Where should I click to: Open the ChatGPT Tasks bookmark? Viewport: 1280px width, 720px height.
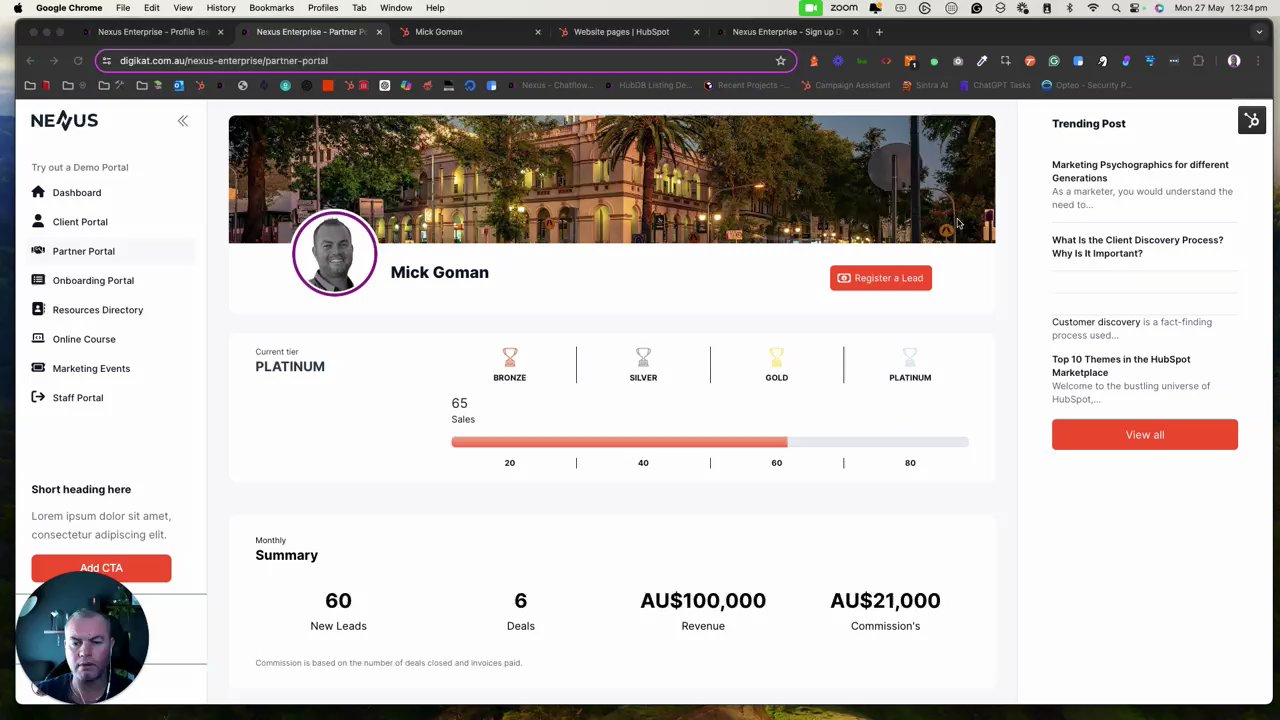(x=995, y=86)
